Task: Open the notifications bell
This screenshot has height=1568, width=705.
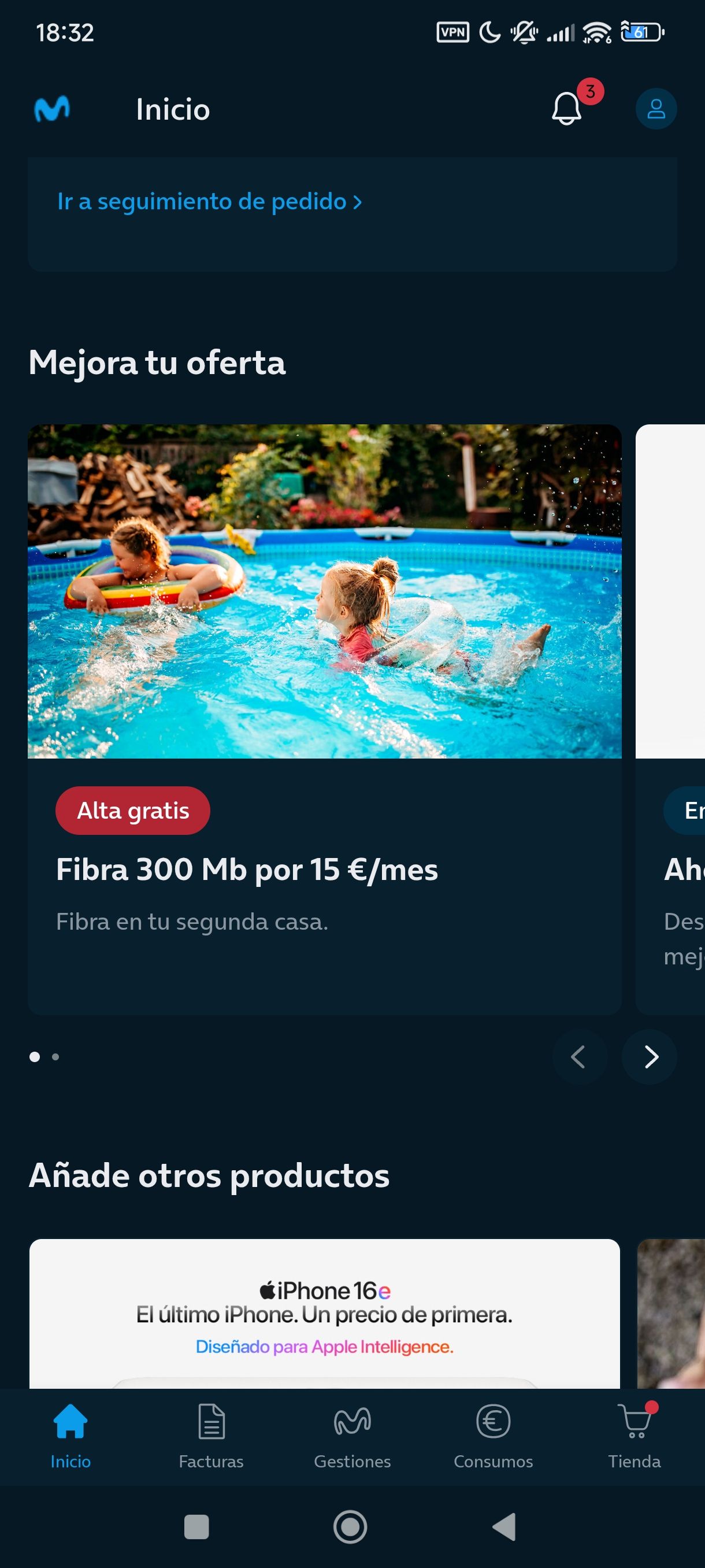Action: tap(567, 109)
